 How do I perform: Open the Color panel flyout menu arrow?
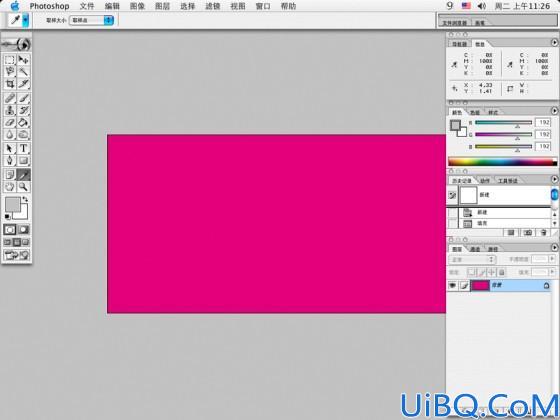554,111
